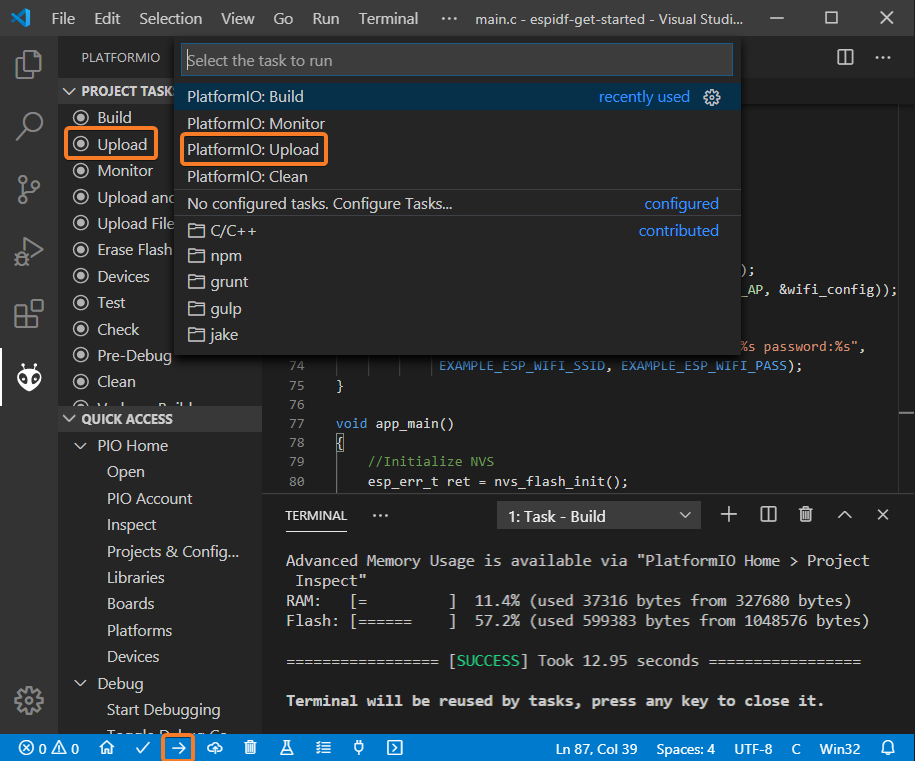This screenshot has height=761, width=915.
Task: Open Start Debugging in Quick Access
Action: 163,710
